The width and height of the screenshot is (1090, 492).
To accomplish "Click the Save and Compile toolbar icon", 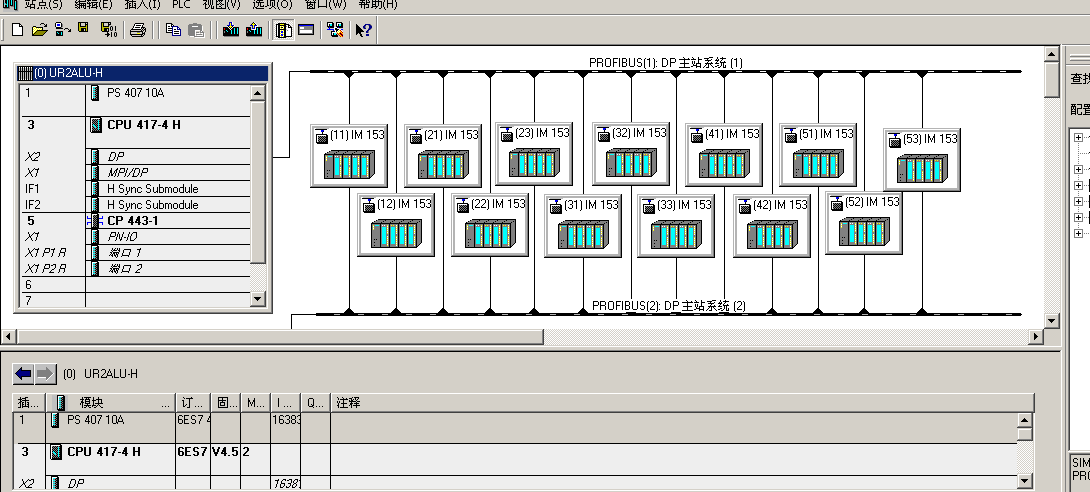I will (x=108, y=30).
